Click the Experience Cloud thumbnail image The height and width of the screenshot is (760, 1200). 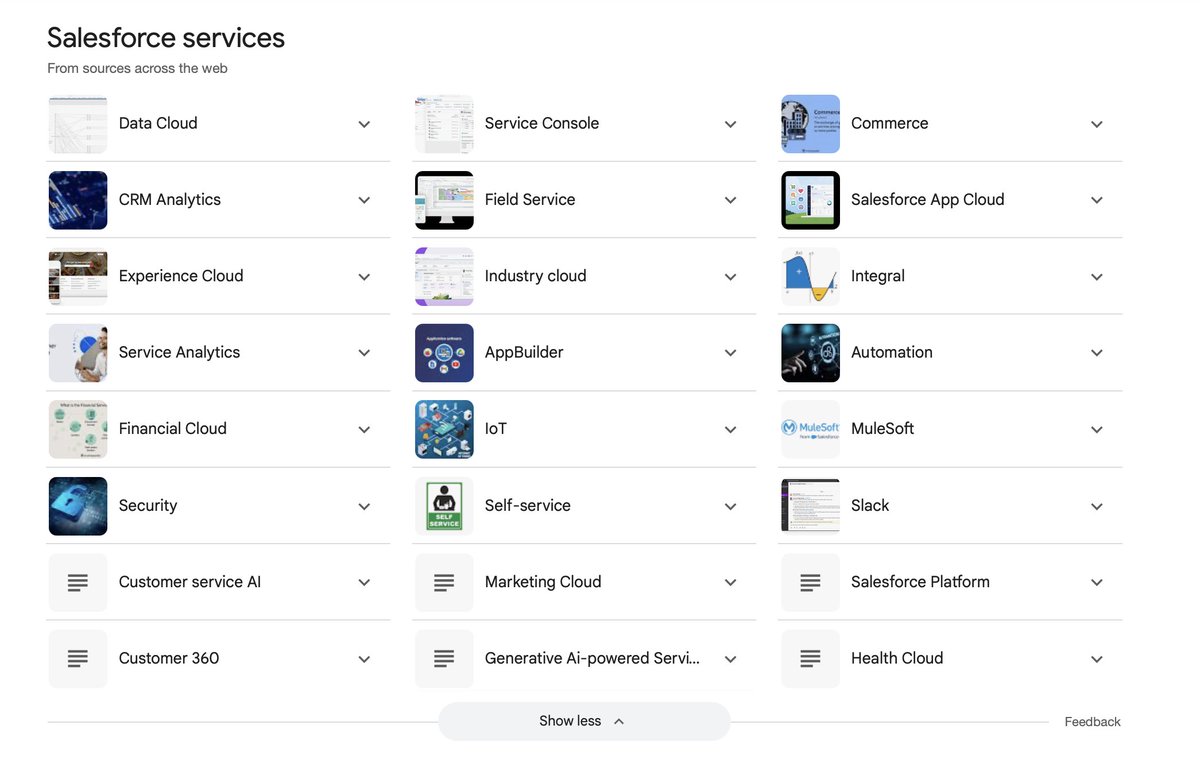click(78, 277)
